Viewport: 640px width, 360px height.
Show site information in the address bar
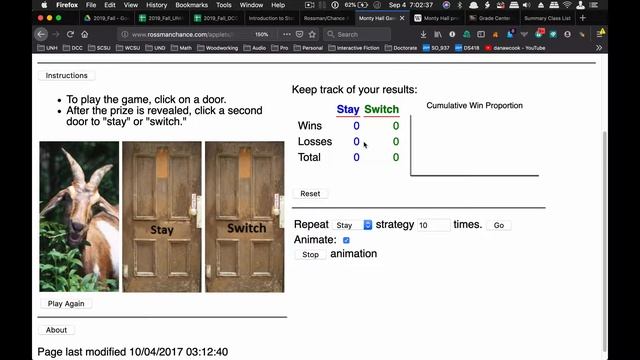[125, 34]
